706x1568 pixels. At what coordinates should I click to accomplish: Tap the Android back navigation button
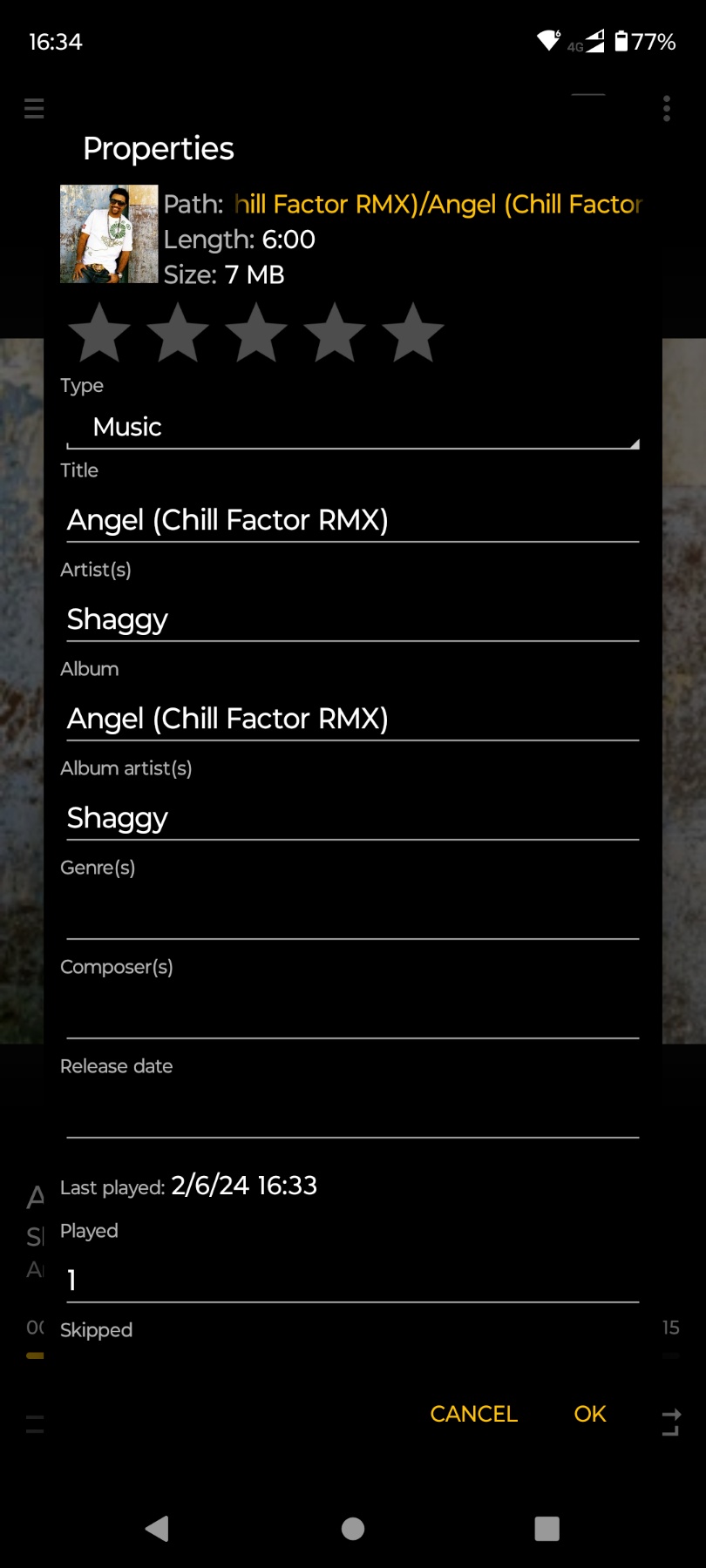157,1528
